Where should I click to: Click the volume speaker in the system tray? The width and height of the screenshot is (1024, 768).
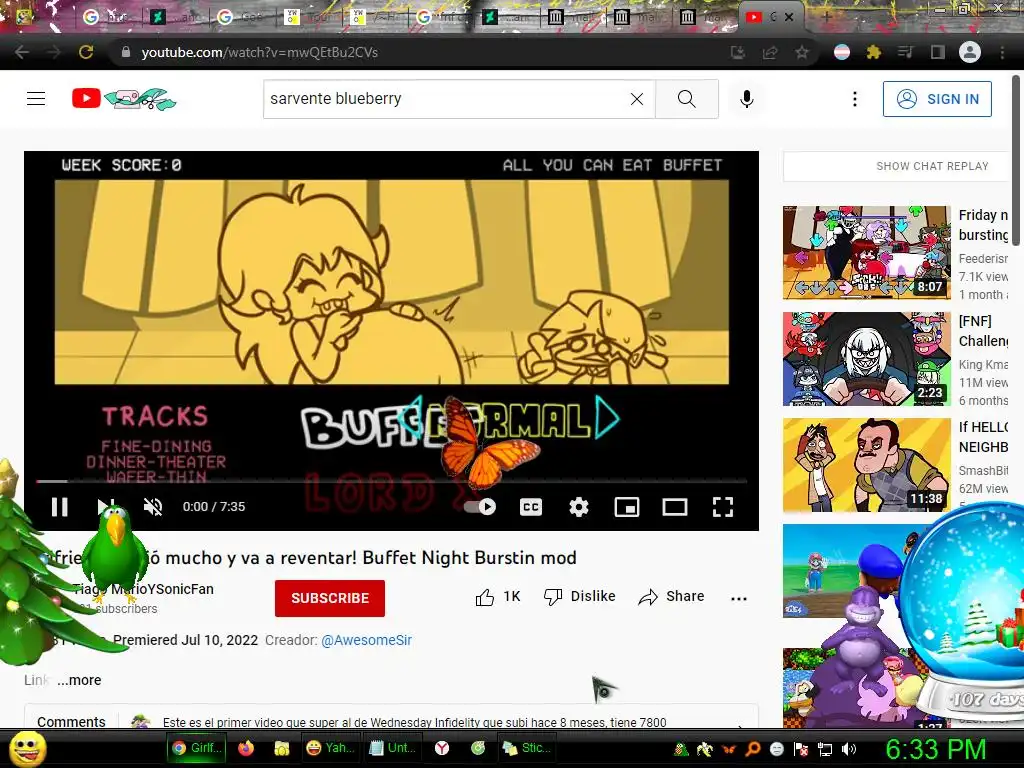coord(848,749)
